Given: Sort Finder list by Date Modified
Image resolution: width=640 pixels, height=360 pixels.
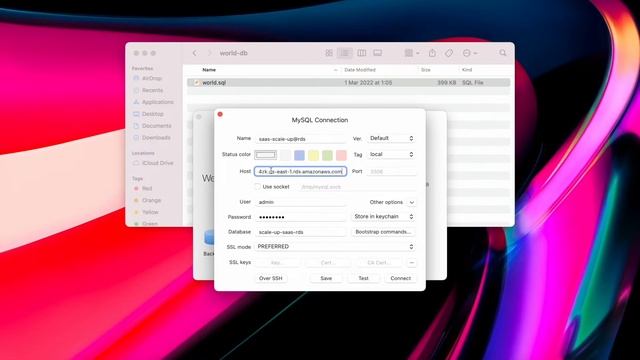Looking at the screenshot, I should [360, 70].
